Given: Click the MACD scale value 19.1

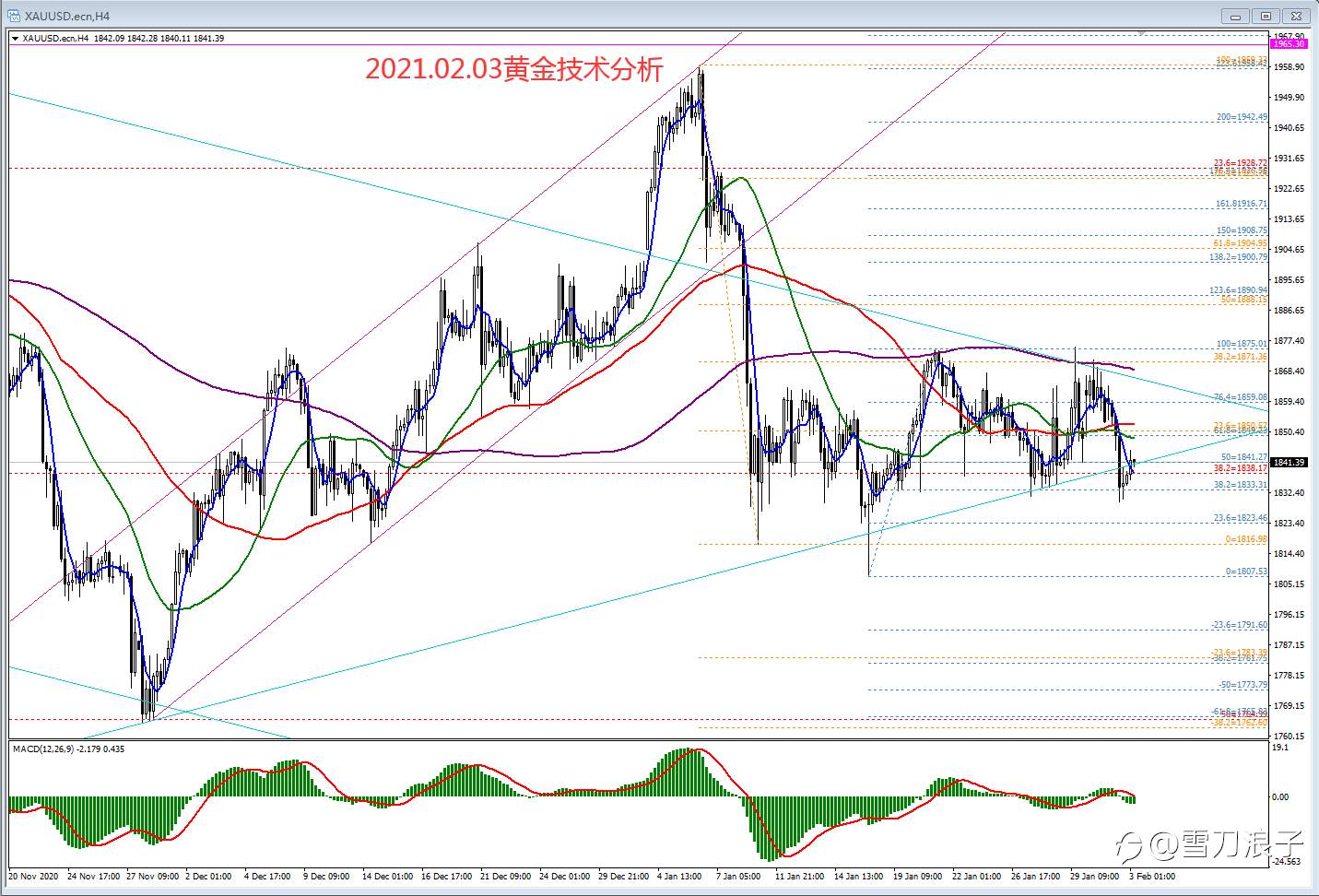Looking at the screenshot, I should (1279, 748).
